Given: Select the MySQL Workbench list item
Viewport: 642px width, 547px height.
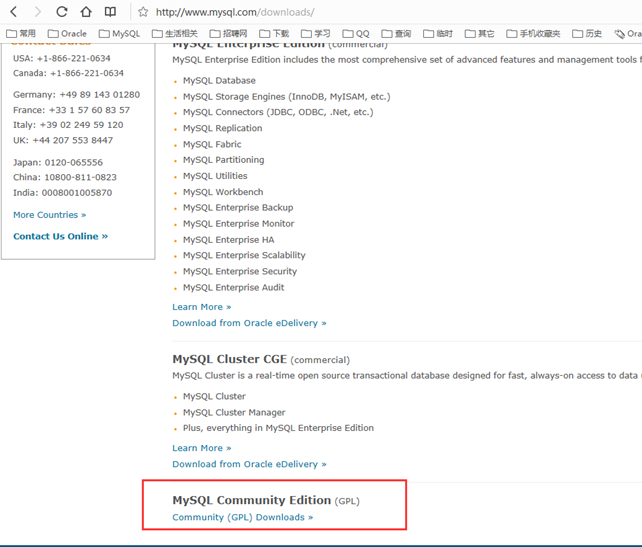Looking at the screenshot, I should (223, 192).
